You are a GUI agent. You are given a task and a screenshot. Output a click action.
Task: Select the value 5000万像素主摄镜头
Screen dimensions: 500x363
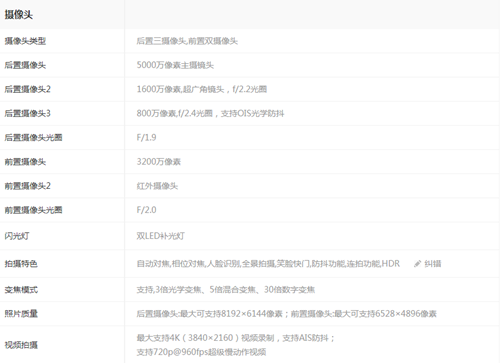point(175,65)
